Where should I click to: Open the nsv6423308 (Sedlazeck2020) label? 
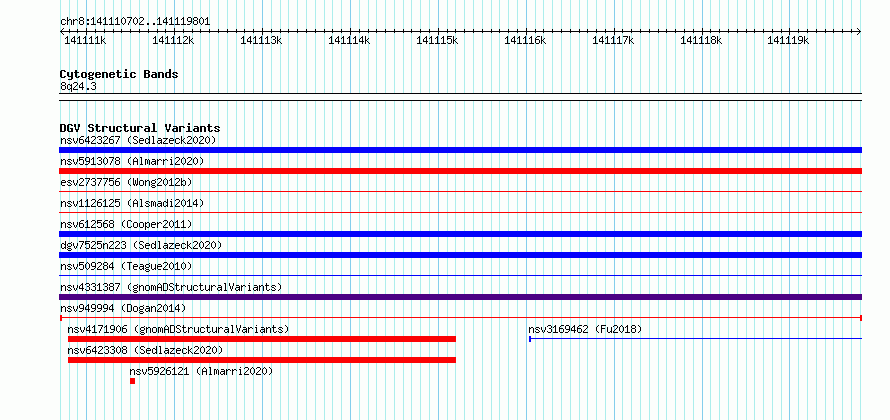[x=145, y=350]
